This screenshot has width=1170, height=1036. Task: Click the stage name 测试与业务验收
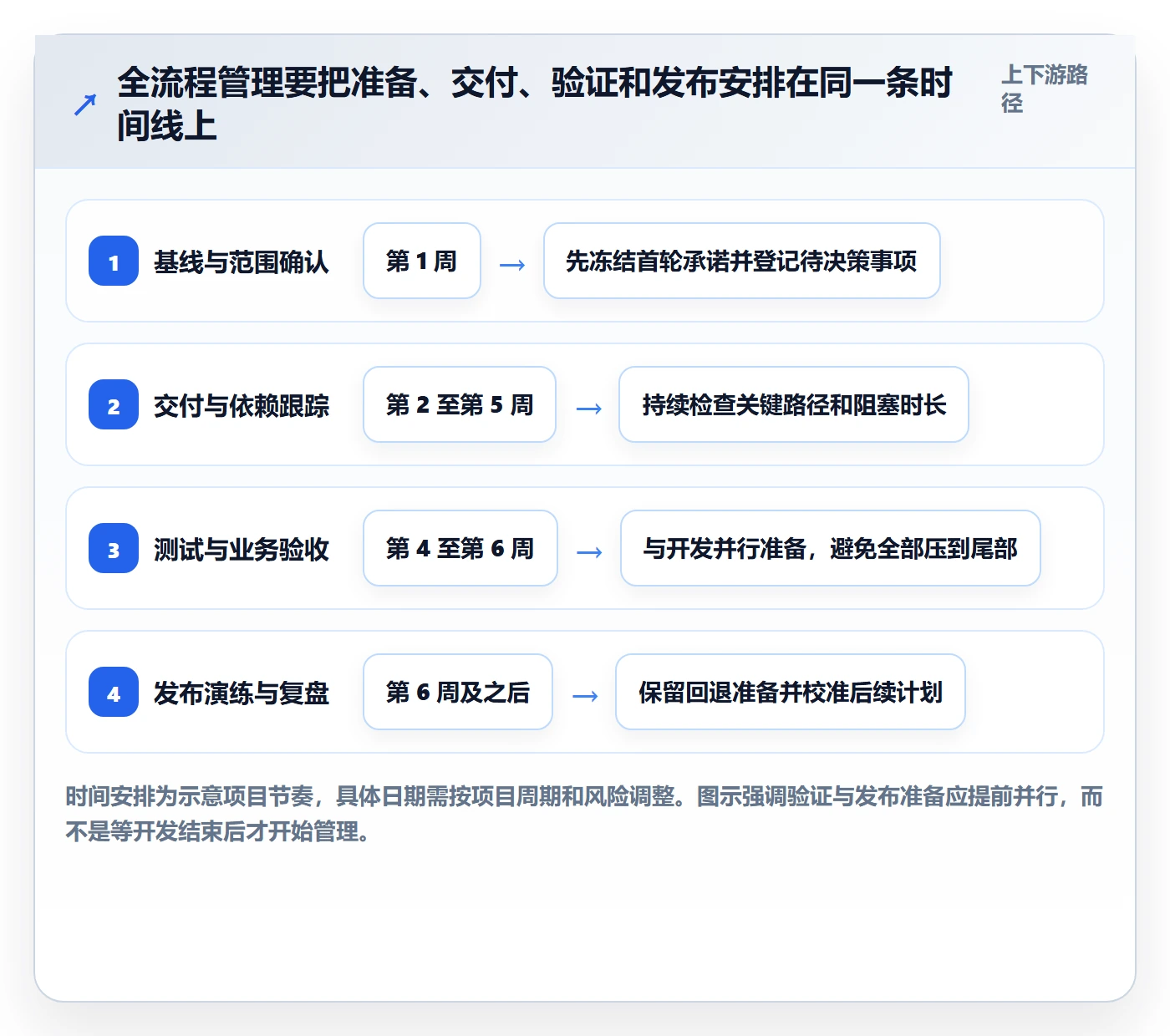(242, 549)
